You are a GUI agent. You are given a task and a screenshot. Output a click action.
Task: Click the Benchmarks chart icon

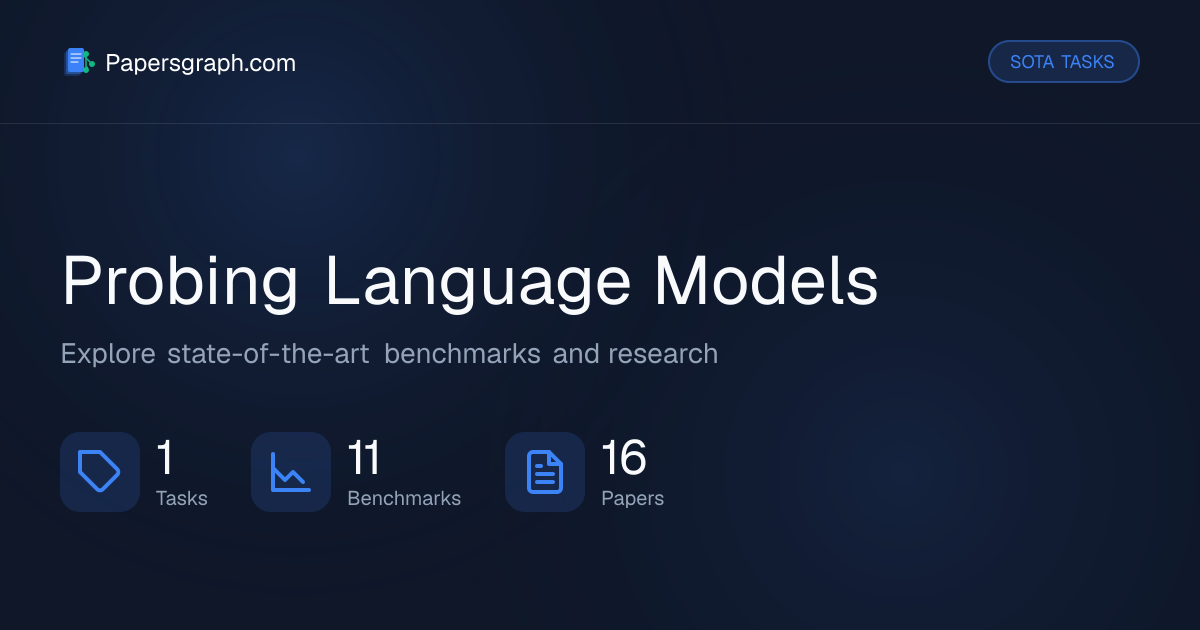pos(291,472)
